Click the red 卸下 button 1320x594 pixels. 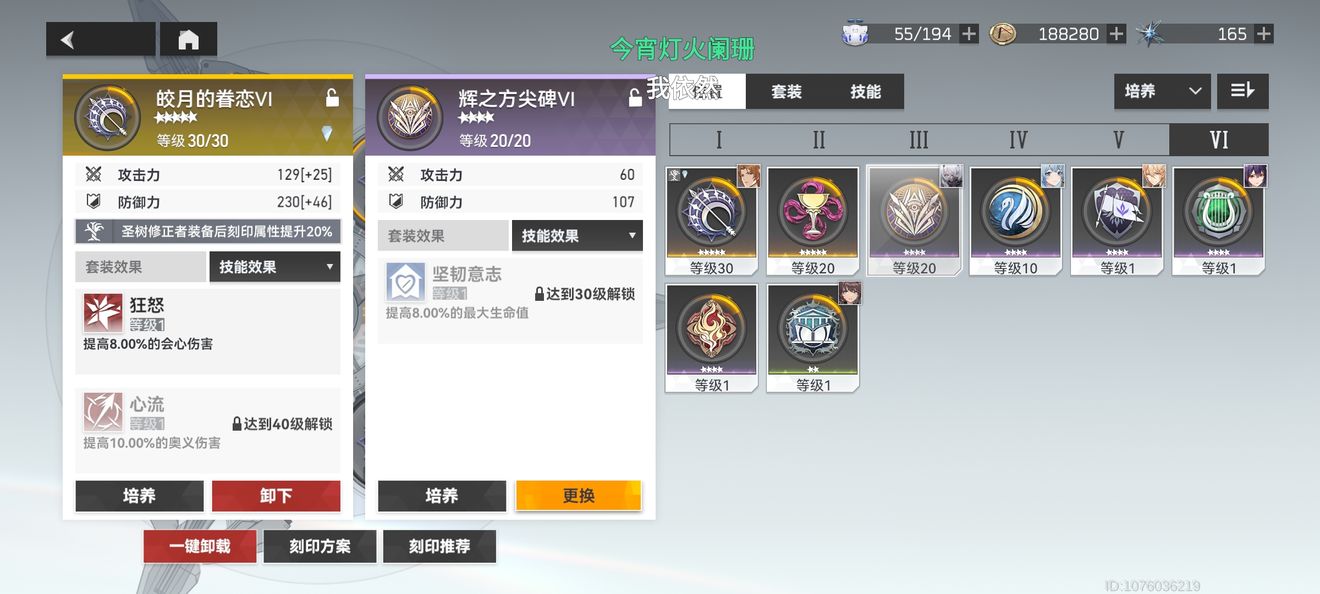click(x=276, y=496)
